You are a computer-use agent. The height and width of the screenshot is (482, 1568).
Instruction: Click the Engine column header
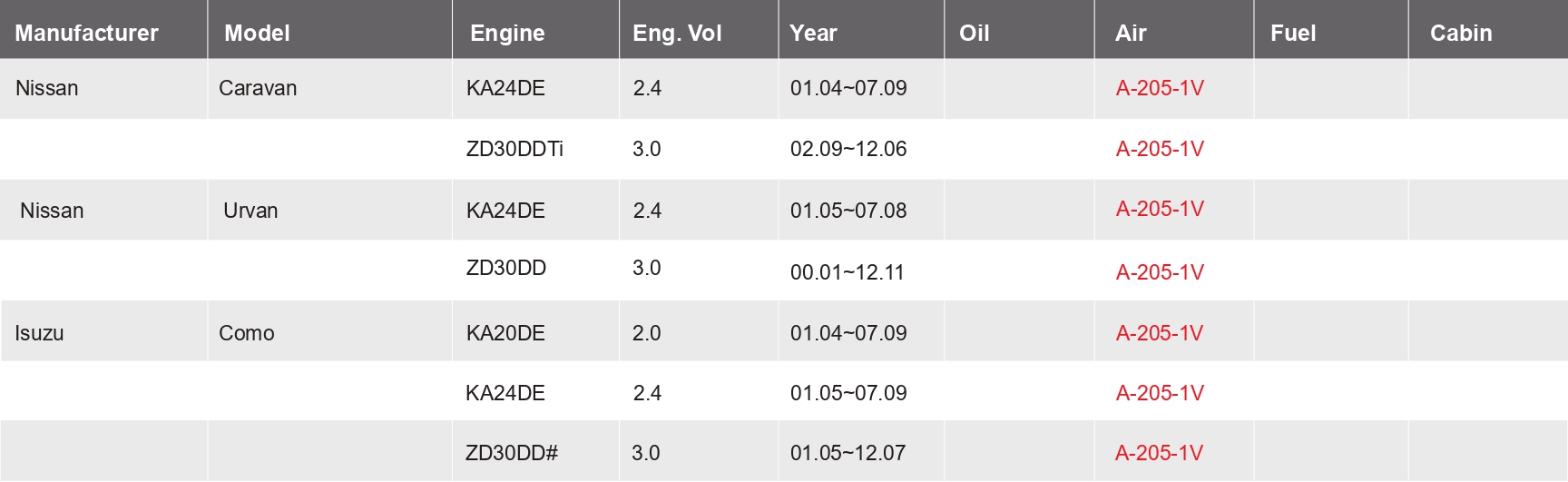click(x=507, y=33)
